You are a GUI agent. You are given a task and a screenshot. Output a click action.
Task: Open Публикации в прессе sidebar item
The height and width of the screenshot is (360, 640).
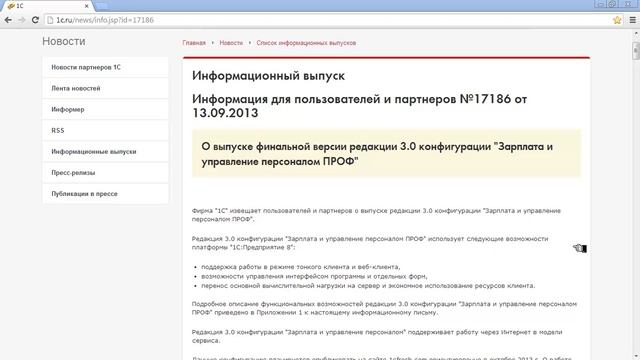(x=105, y=194)
